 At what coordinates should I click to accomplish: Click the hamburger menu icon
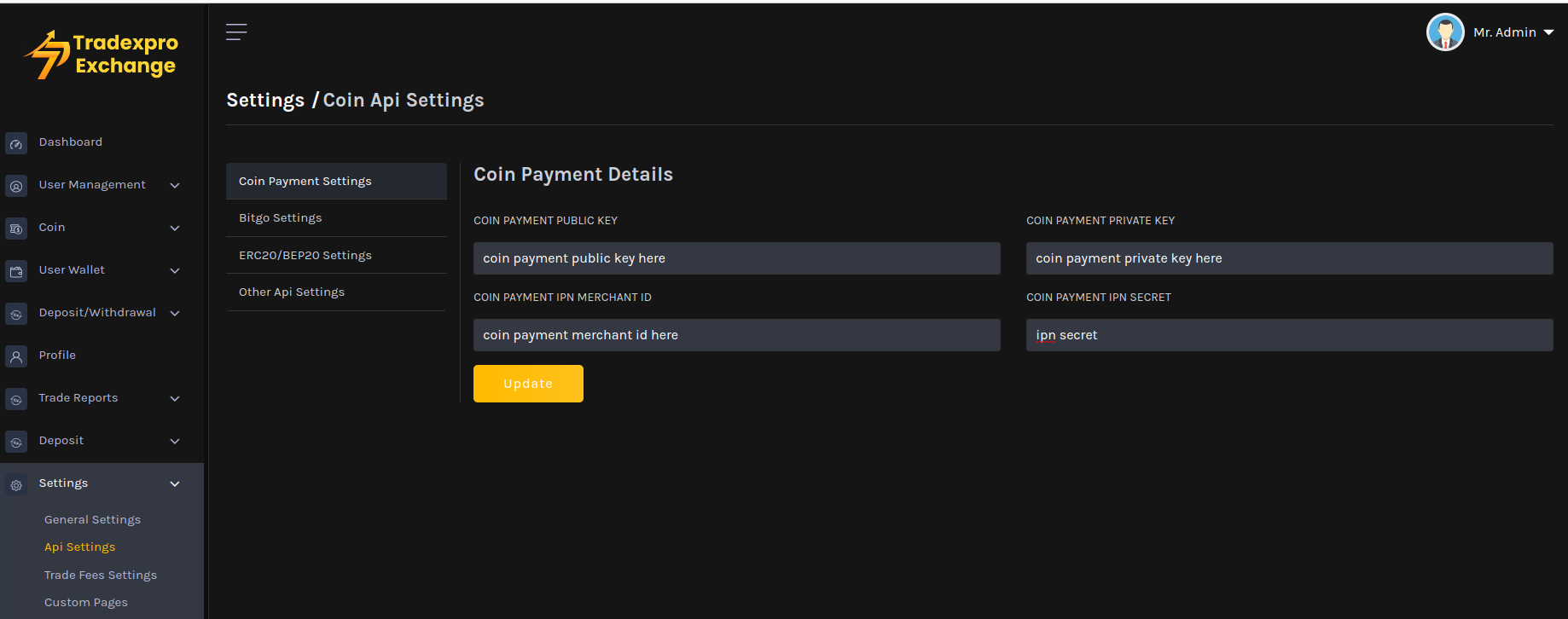point(236,32)
